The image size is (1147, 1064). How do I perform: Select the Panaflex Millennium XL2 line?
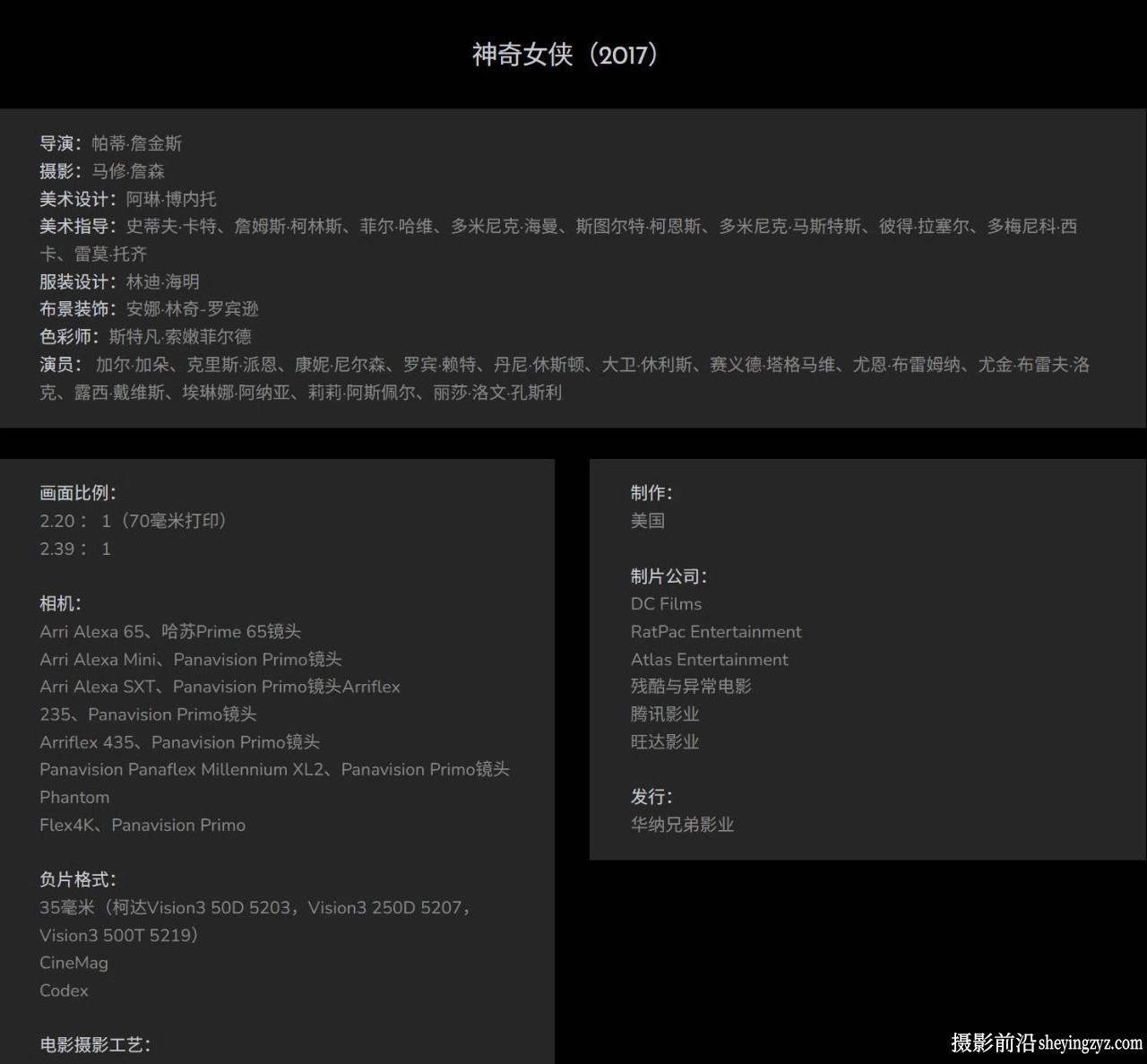tap(274, 769)
